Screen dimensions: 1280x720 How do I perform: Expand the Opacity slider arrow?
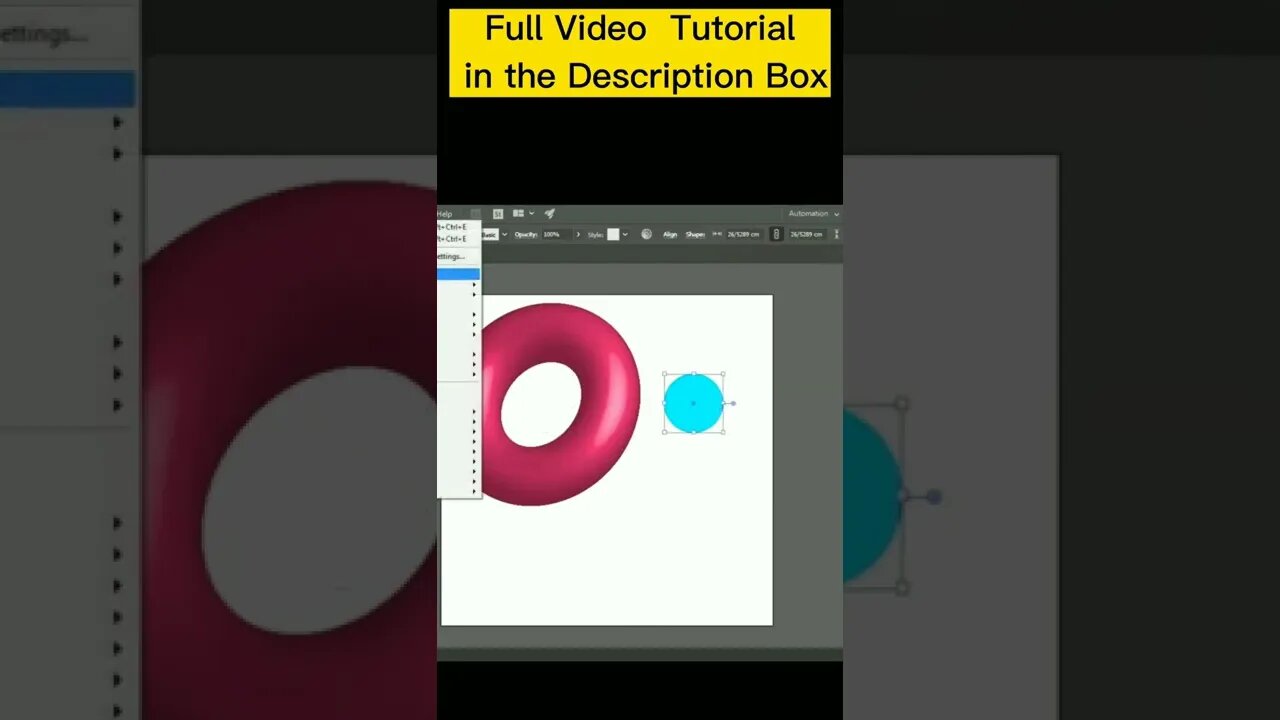(578, 234)
